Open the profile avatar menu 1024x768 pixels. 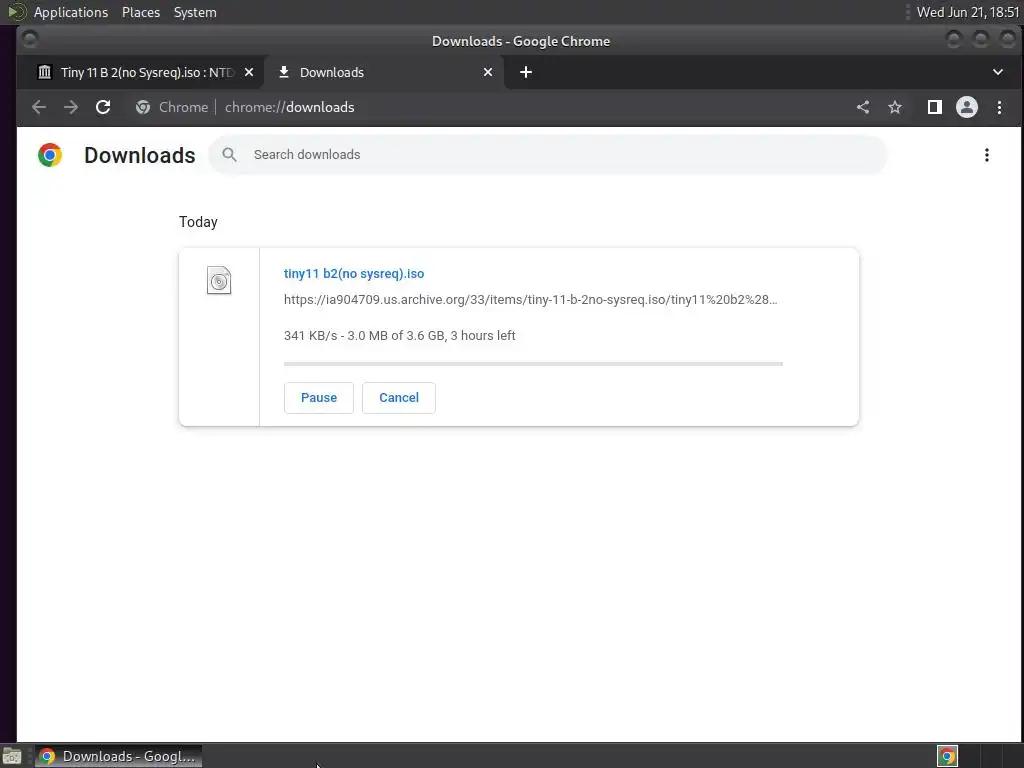967,107
